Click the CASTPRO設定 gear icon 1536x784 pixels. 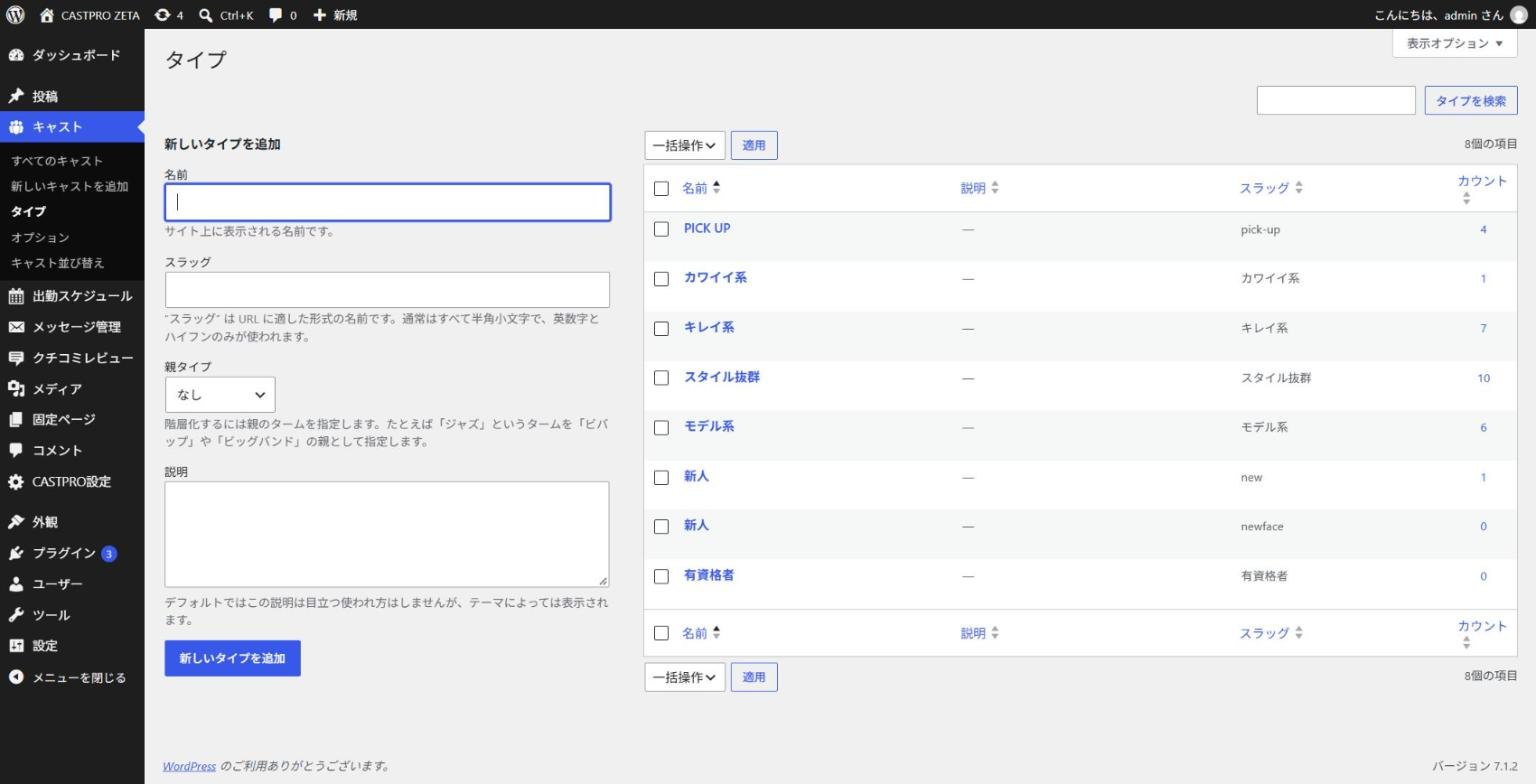pos(16,482)
